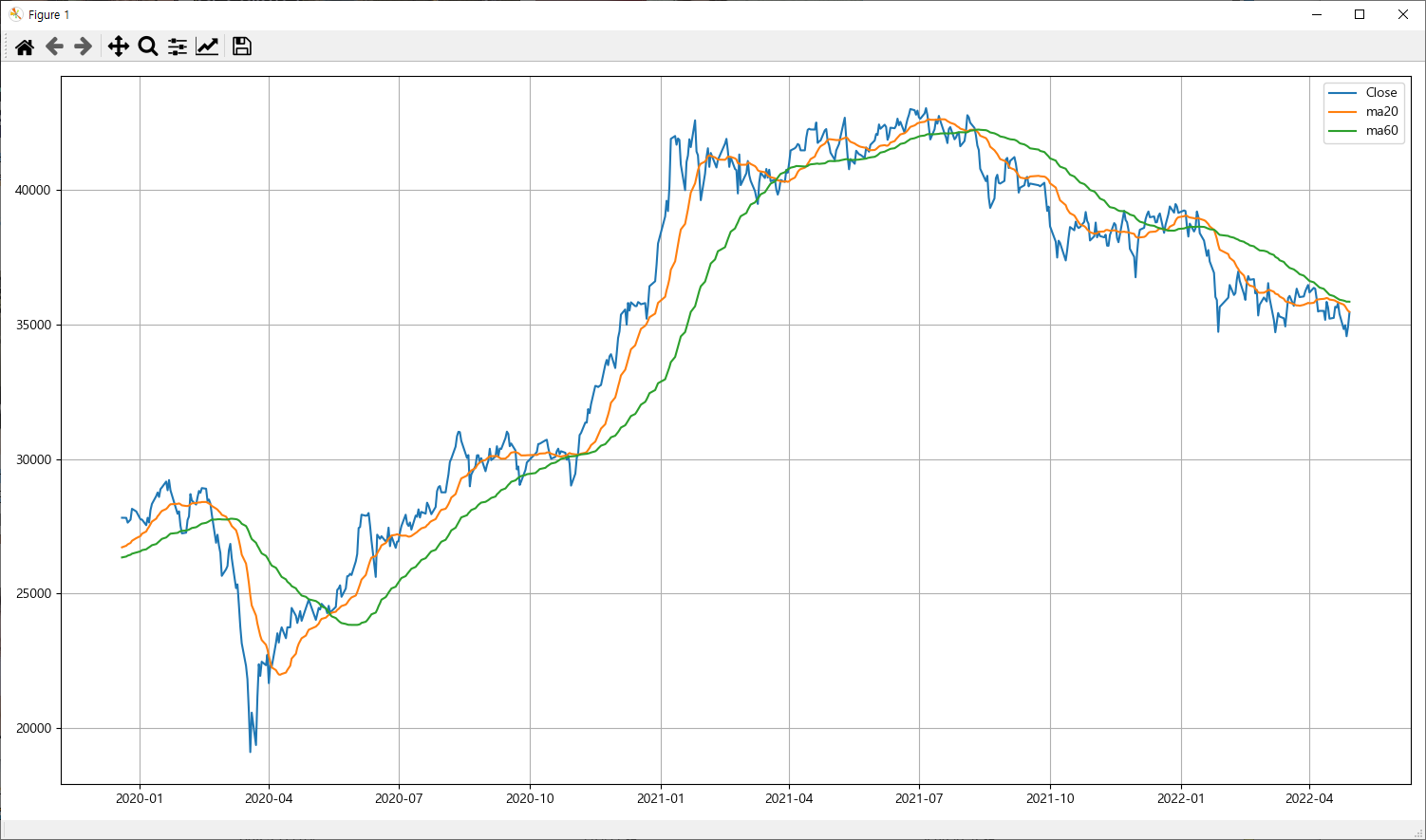The width and height of the screenshot is (1426, 840).
Task: Reset the plot to original view (Home)
Action: click(25, 47)
